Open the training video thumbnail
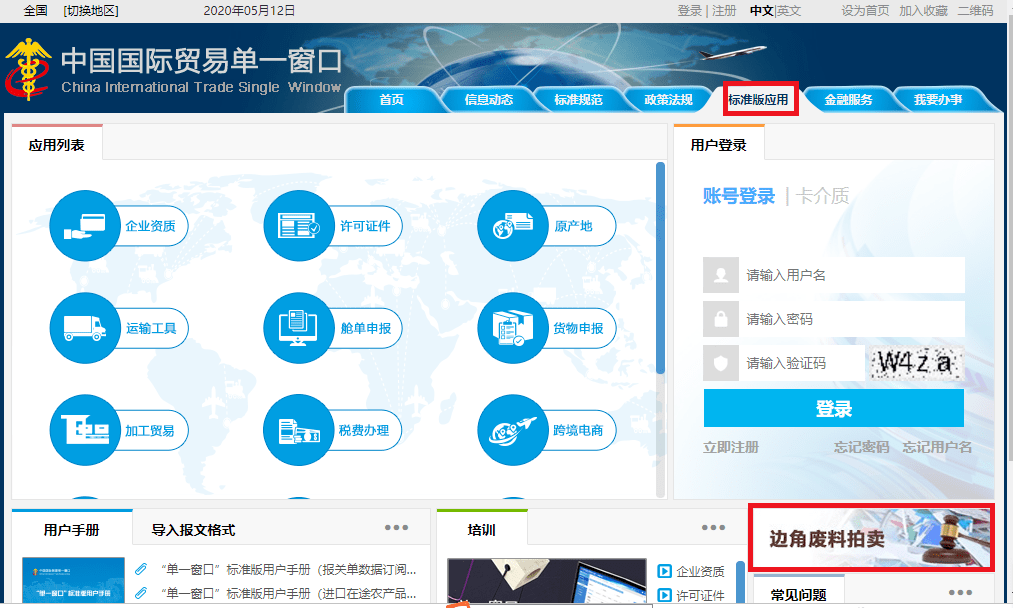Viewport: 1013px width, 608px height. 547,581
